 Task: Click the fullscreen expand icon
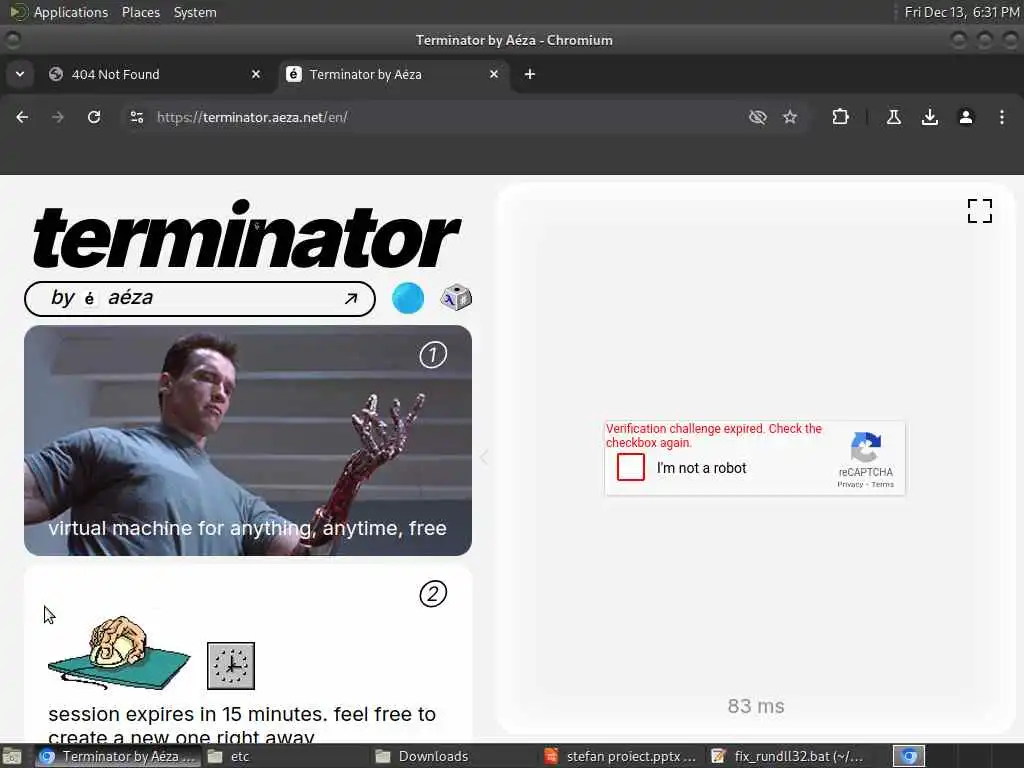tap(980, 211)
